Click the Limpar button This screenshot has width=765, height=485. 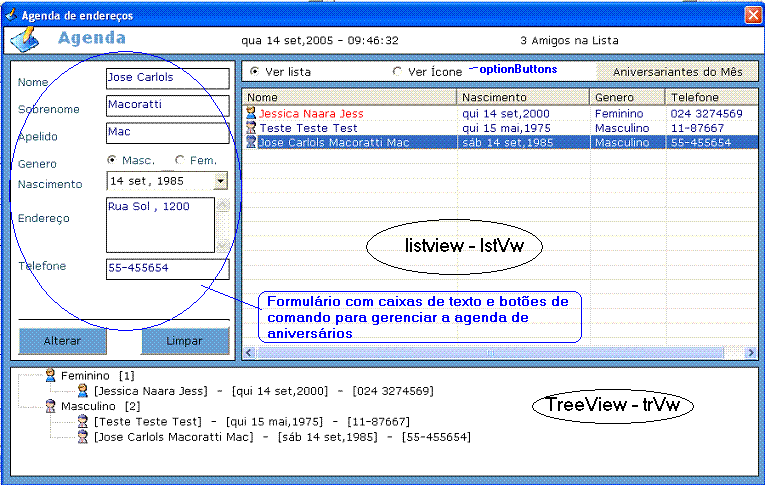coord(185,341)
